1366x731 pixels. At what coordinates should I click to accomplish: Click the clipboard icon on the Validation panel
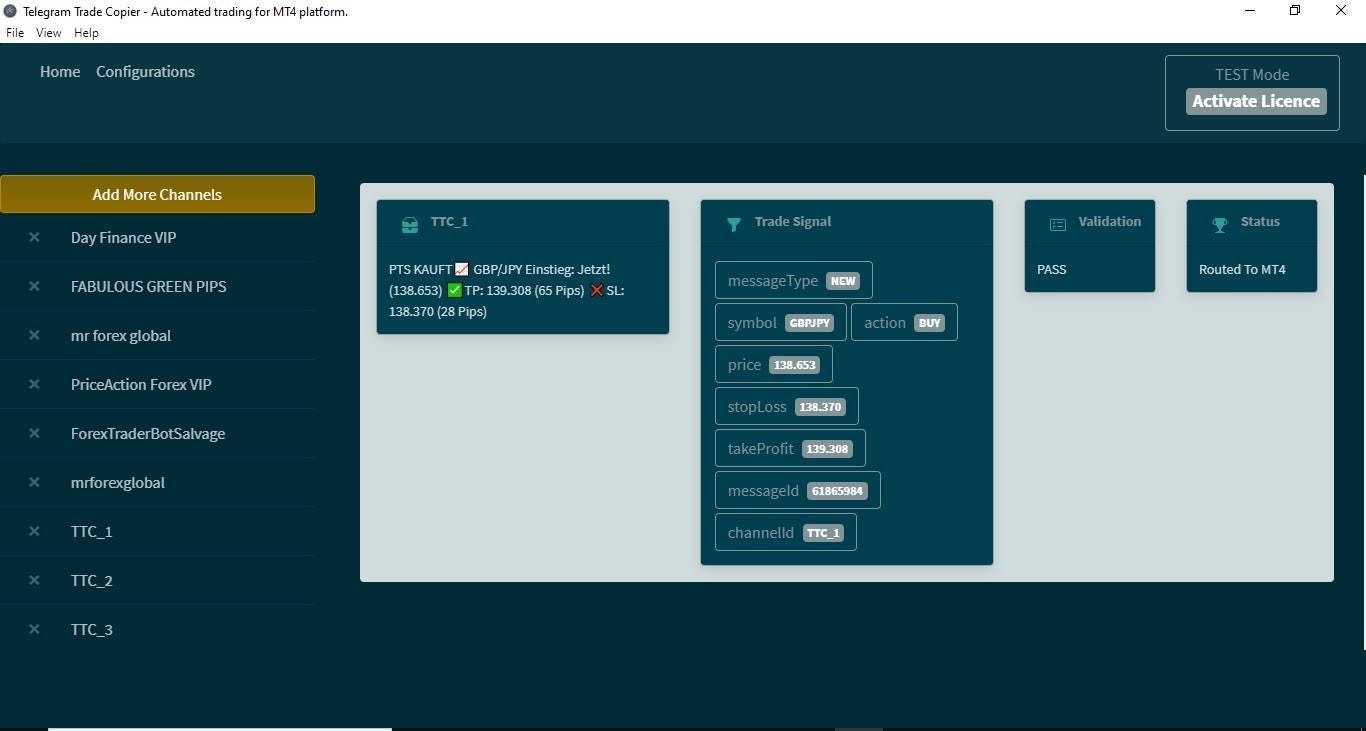pyautogui.click(x=1058, y=224)
